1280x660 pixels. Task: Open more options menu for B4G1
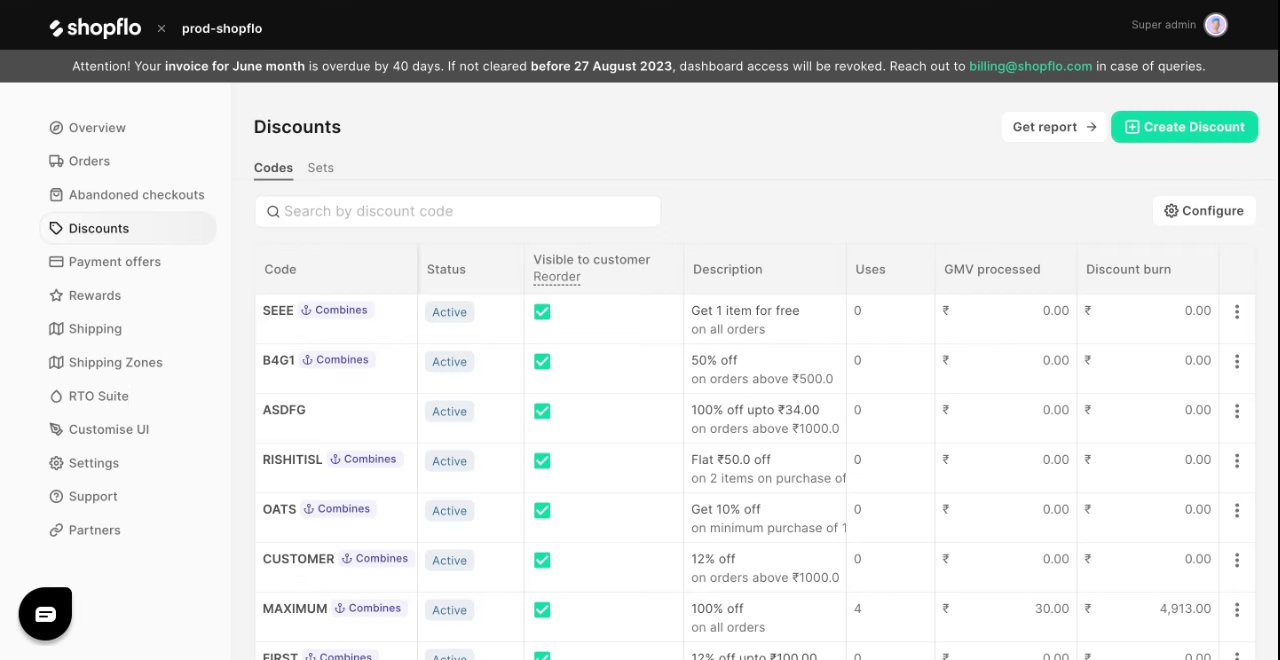pyautogui.click(x=1237, y=361)
